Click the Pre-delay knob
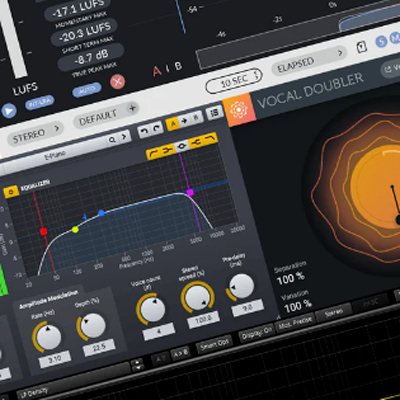Screen dimensions: 400x400 [241, 287]
